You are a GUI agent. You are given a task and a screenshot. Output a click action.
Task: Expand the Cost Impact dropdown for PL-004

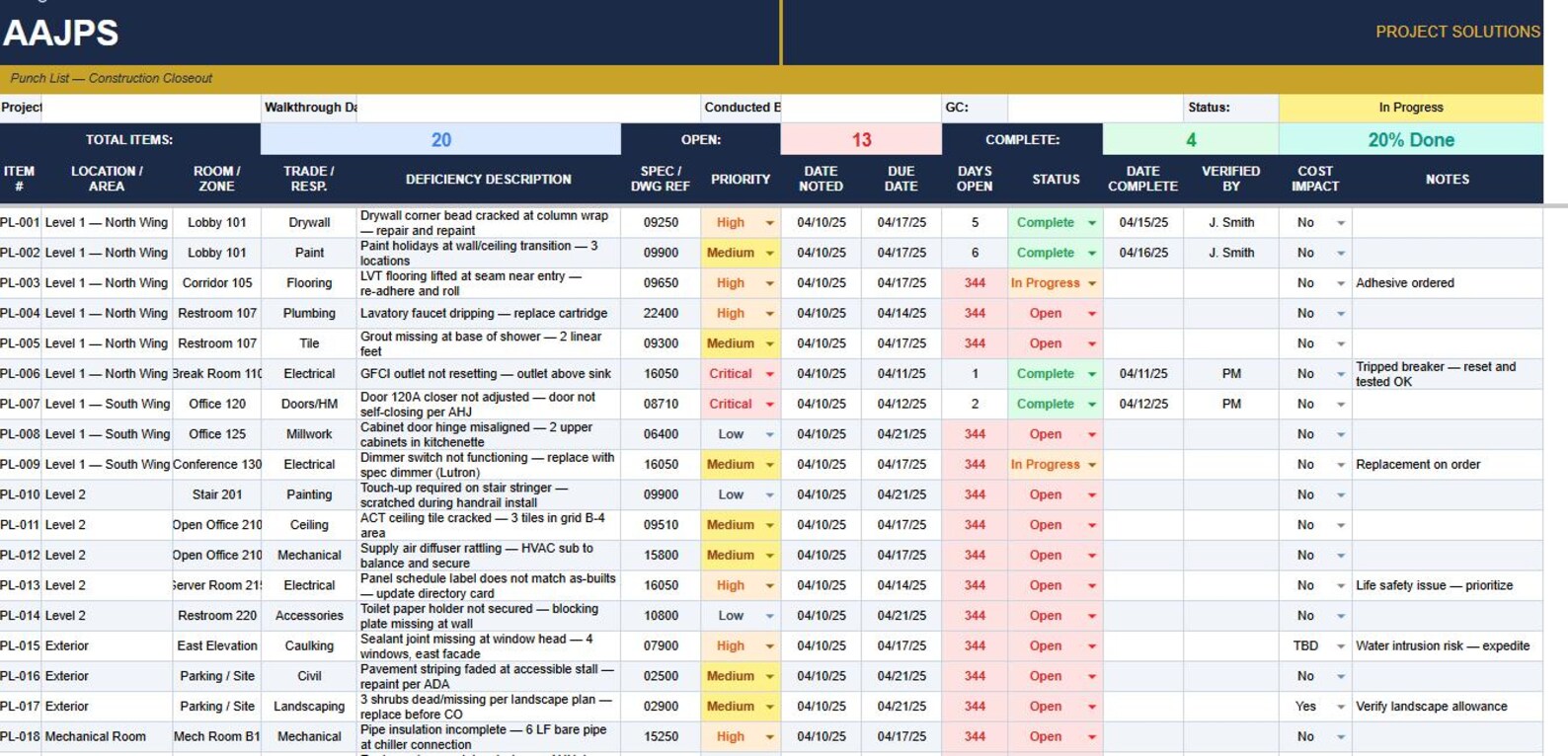coord(1341,314)
